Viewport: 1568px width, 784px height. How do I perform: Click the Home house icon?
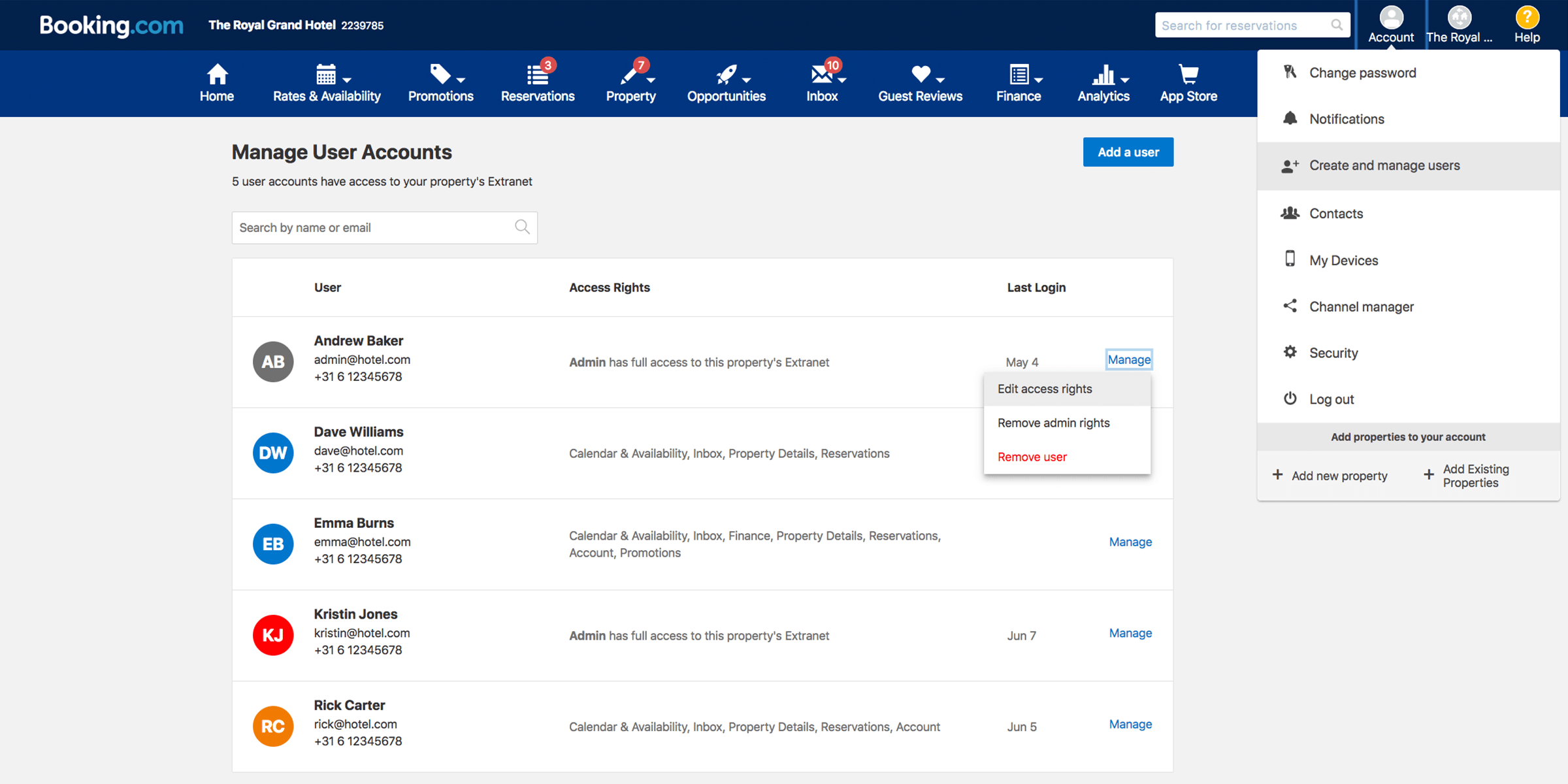tap(217, 74)
